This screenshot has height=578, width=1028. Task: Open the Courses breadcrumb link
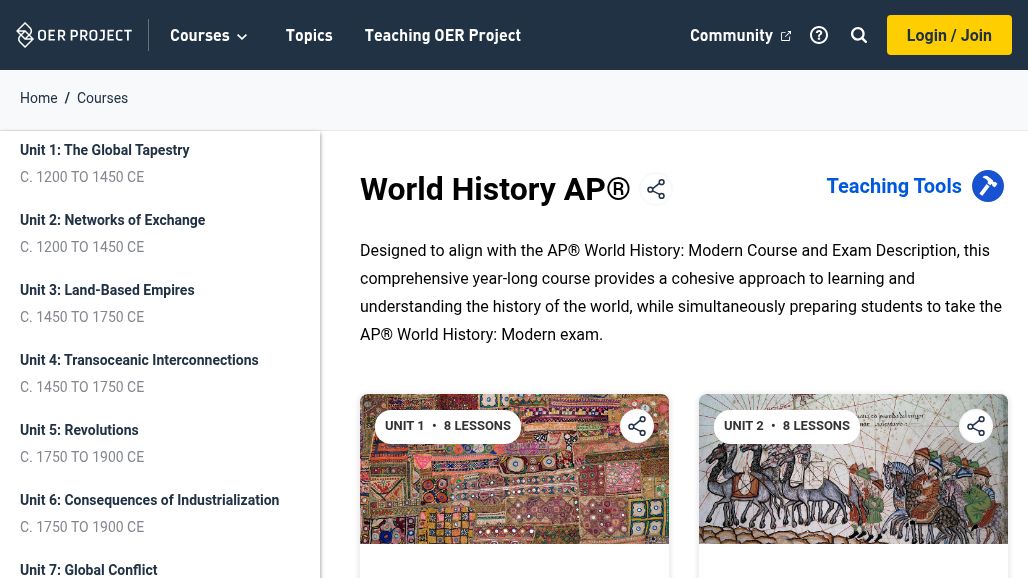tap(102, 98)
